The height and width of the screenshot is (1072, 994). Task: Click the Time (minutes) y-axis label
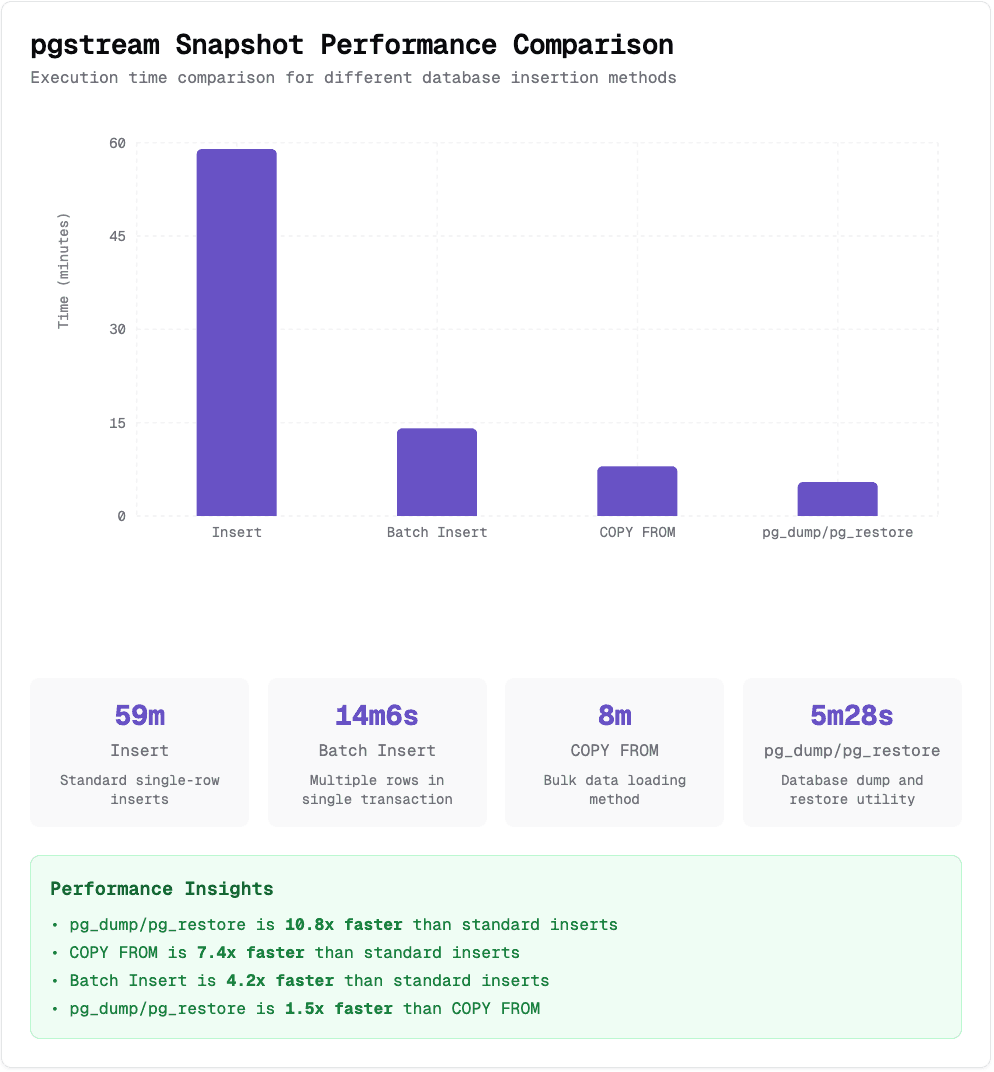pos(64,270)
